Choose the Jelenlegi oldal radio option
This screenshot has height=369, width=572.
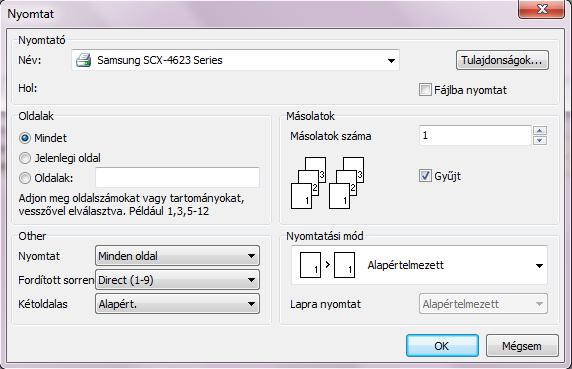(25, 158)
